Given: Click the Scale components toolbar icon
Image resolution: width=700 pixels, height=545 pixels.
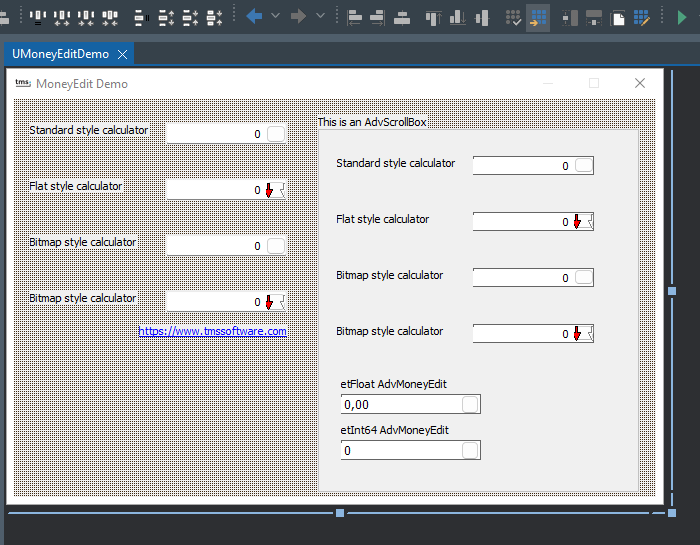Looking at the screenshot, I should (594, 18).
